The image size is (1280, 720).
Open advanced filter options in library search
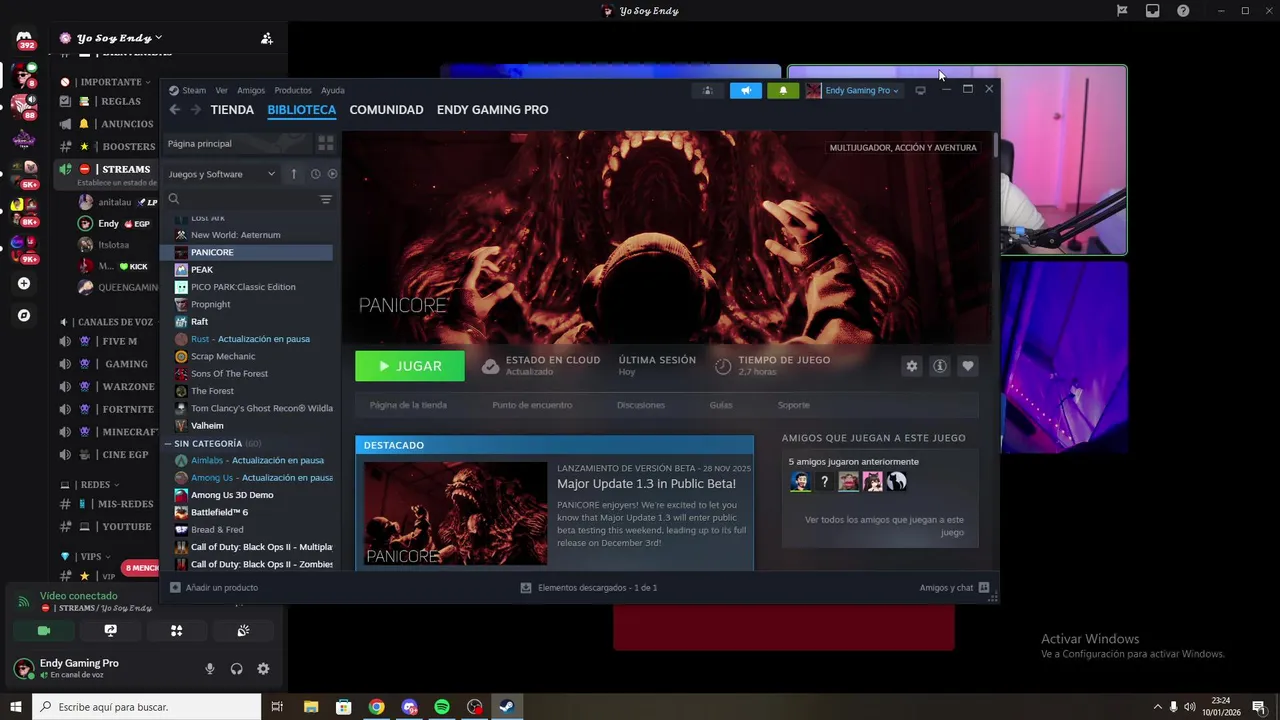[325, 199]
